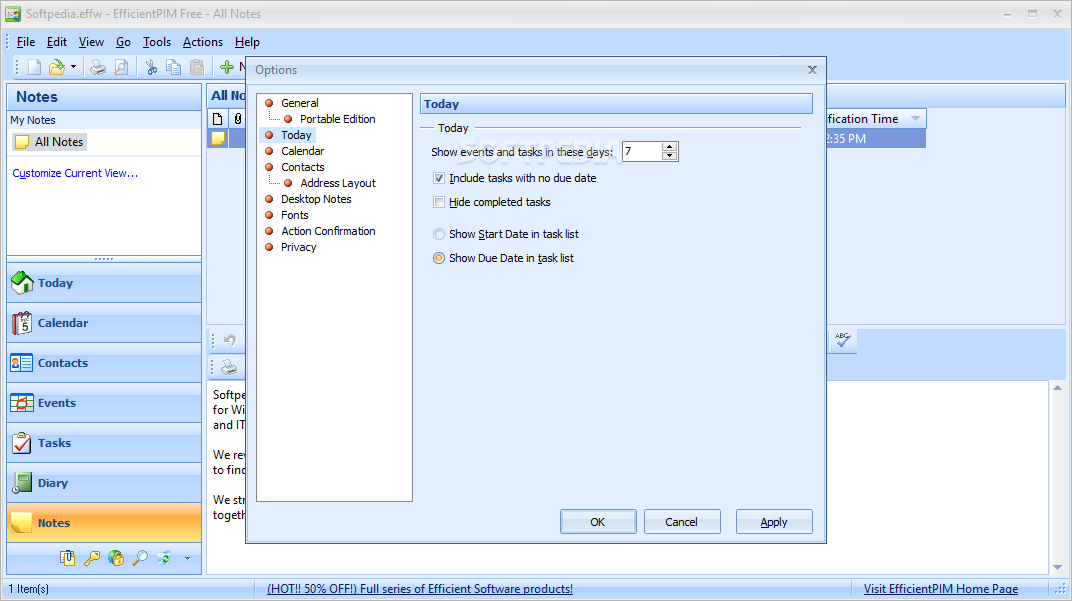The width and height of the screenshot is (1072, 601).
Task: Click the globe with lock shortcut icon
Action: pyautogui.click(x=116, y=558)
